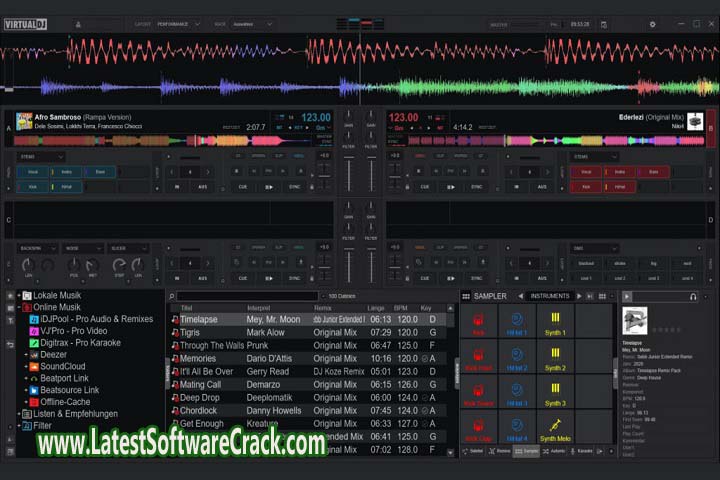Toggle deck B Bass stem pad

point(653,172)
